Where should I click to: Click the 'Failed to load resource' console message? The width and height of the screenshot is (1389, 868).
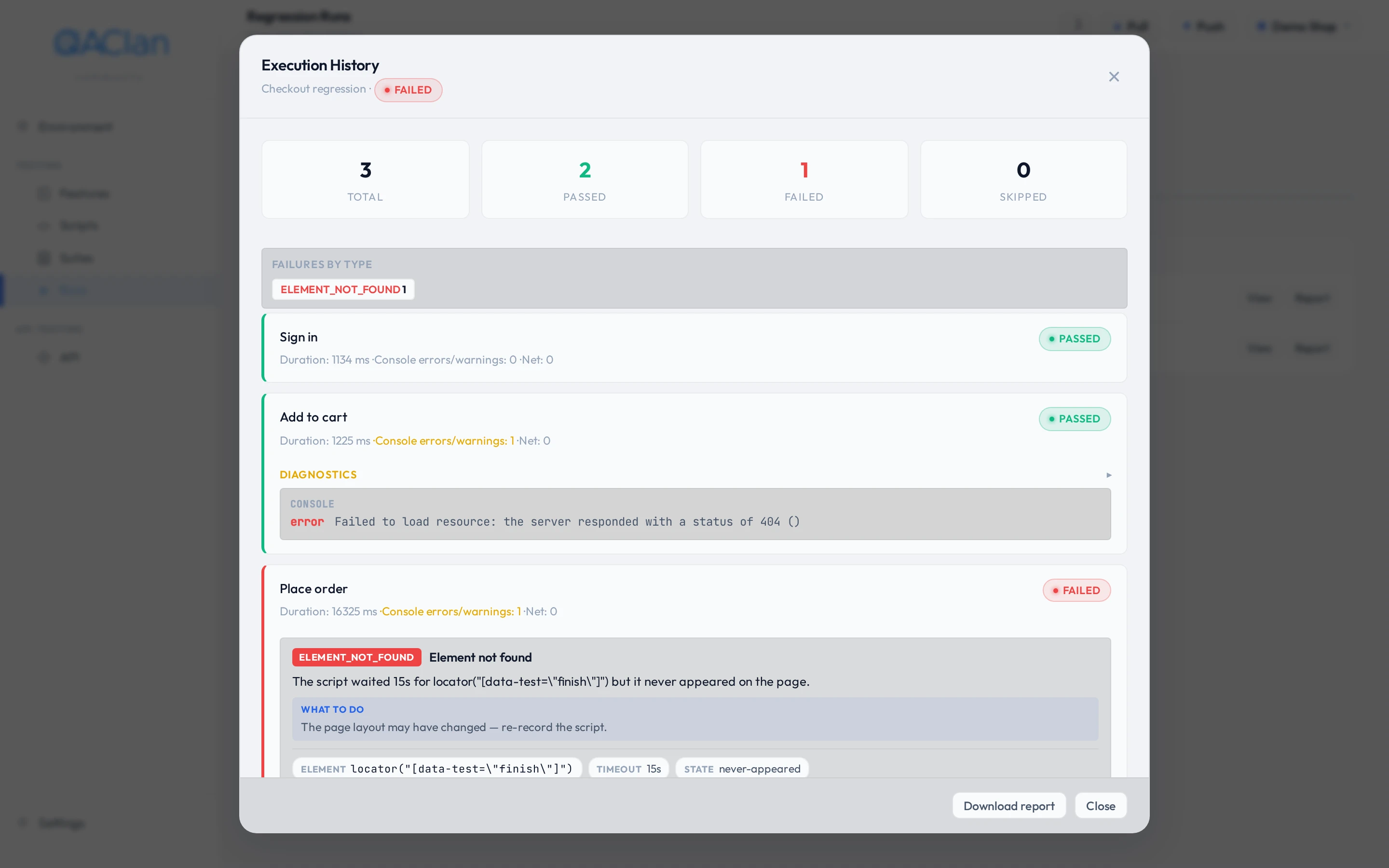(567, 522)
